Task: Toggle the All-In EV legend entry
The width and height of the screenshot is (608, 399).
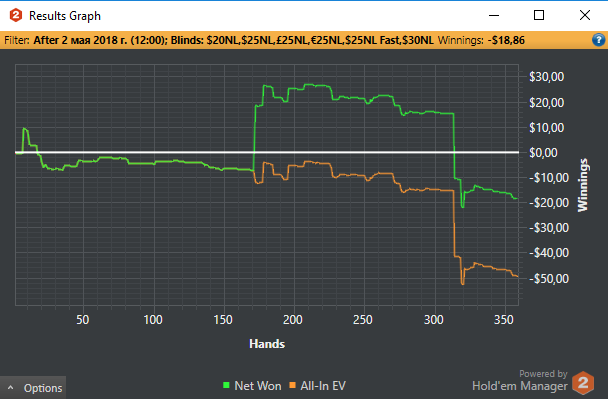Action: click(318, 386)
